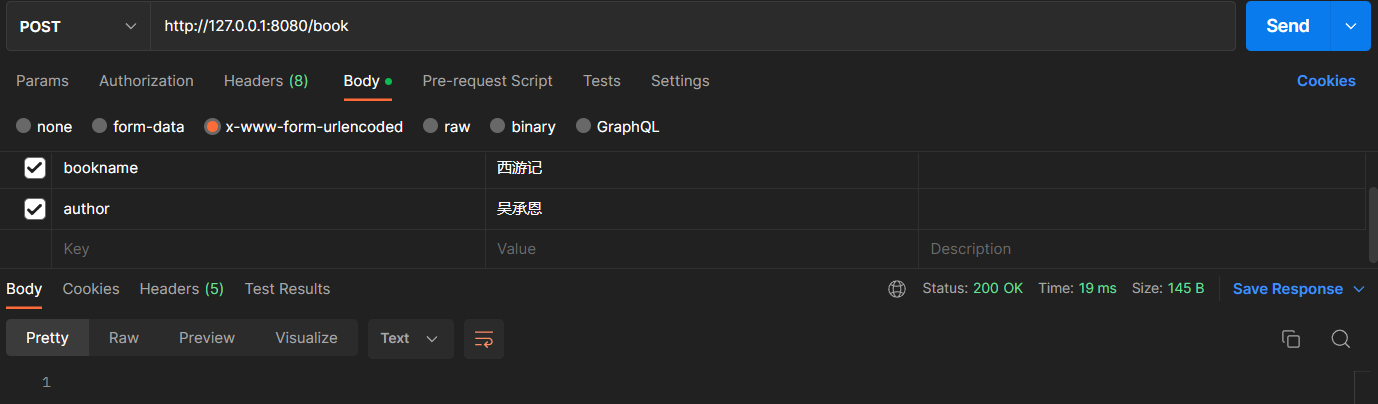Click the request URL field
Viewport: 1378px width, 404px height.
click(x=690, y=26)
